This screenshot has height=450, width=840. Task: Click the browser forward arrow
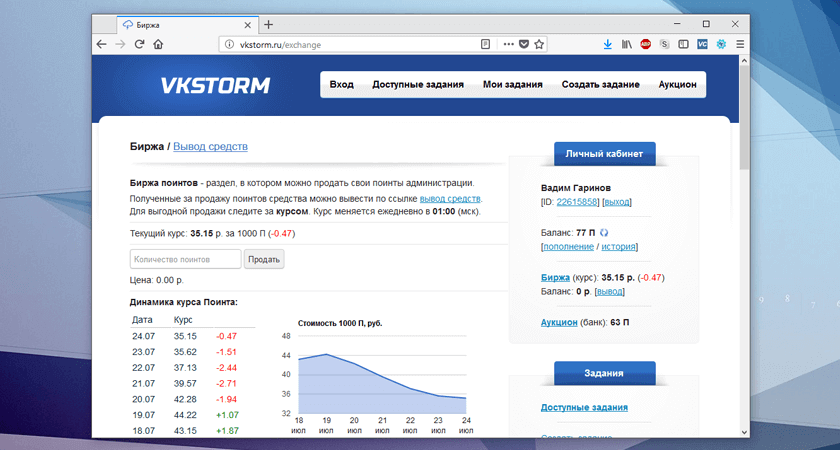tap(121, 44)
